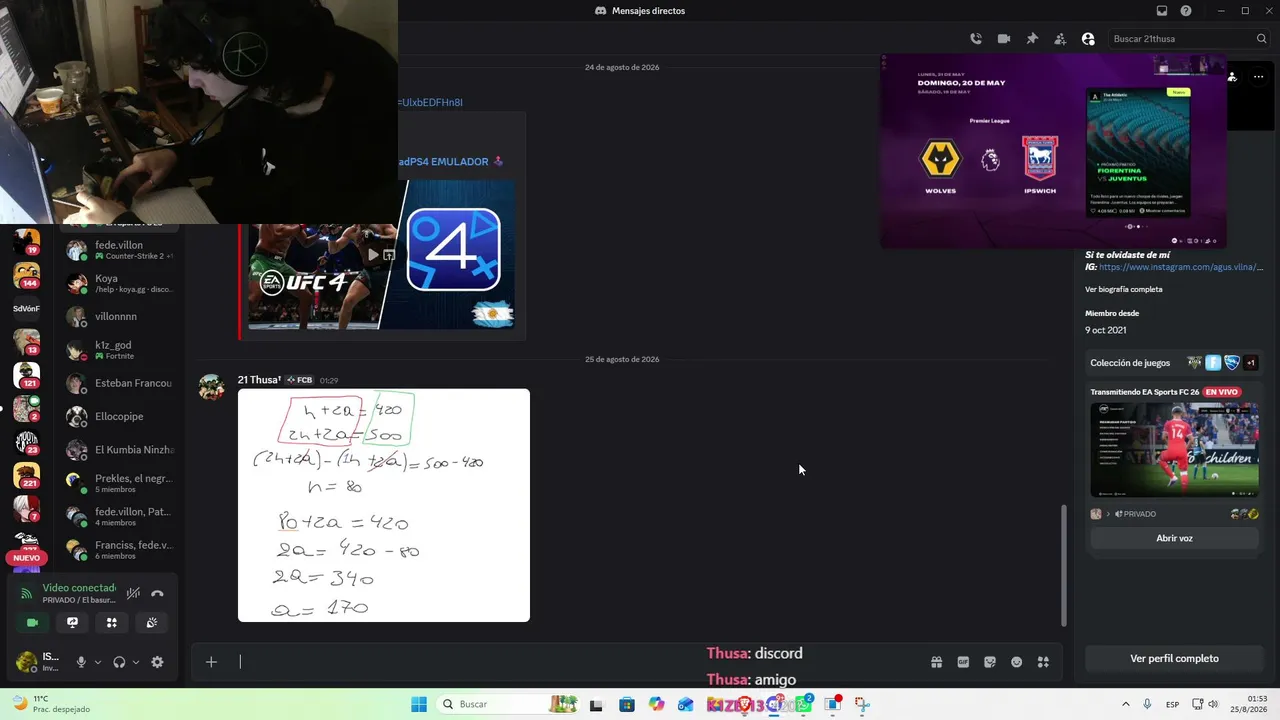The height and width of the screenshot is (720, 1280).
Task: Open the SdVönF server
Action: point(26,308)
